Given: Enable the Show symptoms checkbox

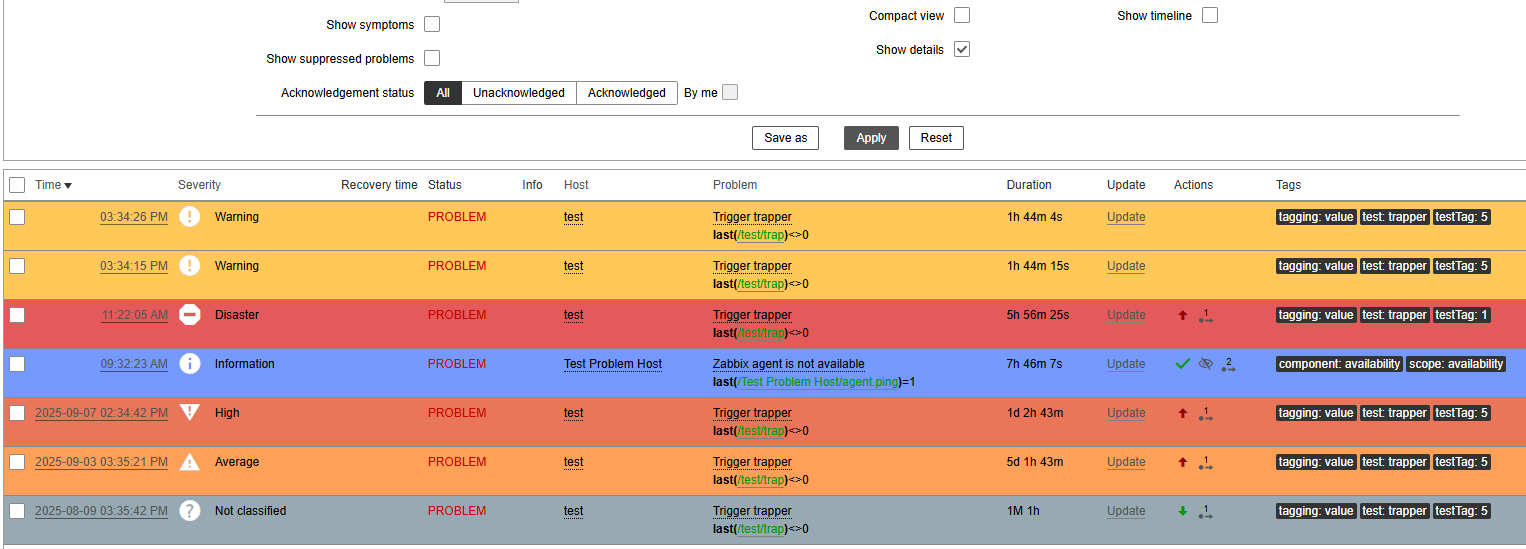Looking at the screenshot, I should point(432,24).
